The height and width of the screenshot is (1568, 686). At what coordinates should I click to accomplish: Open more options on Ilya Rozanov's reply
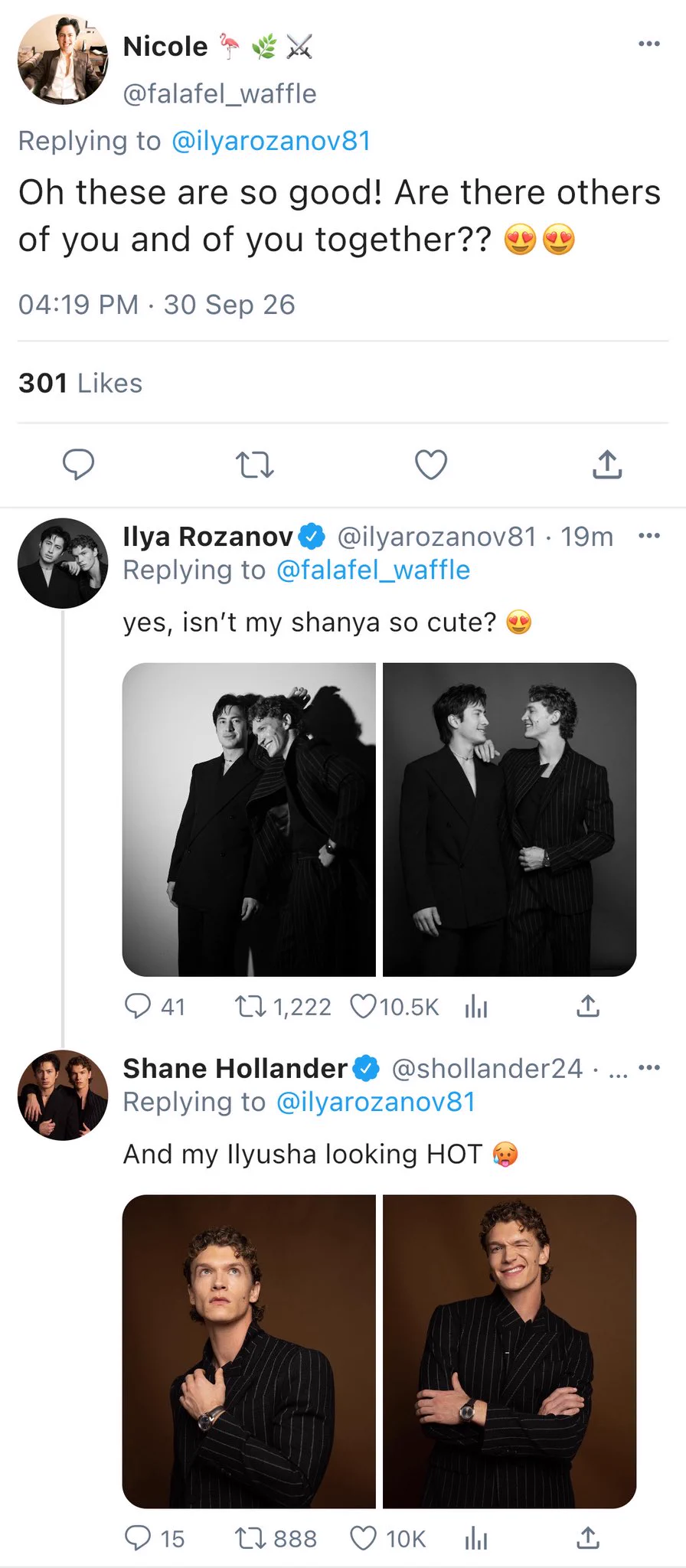[x=648, y=535]
